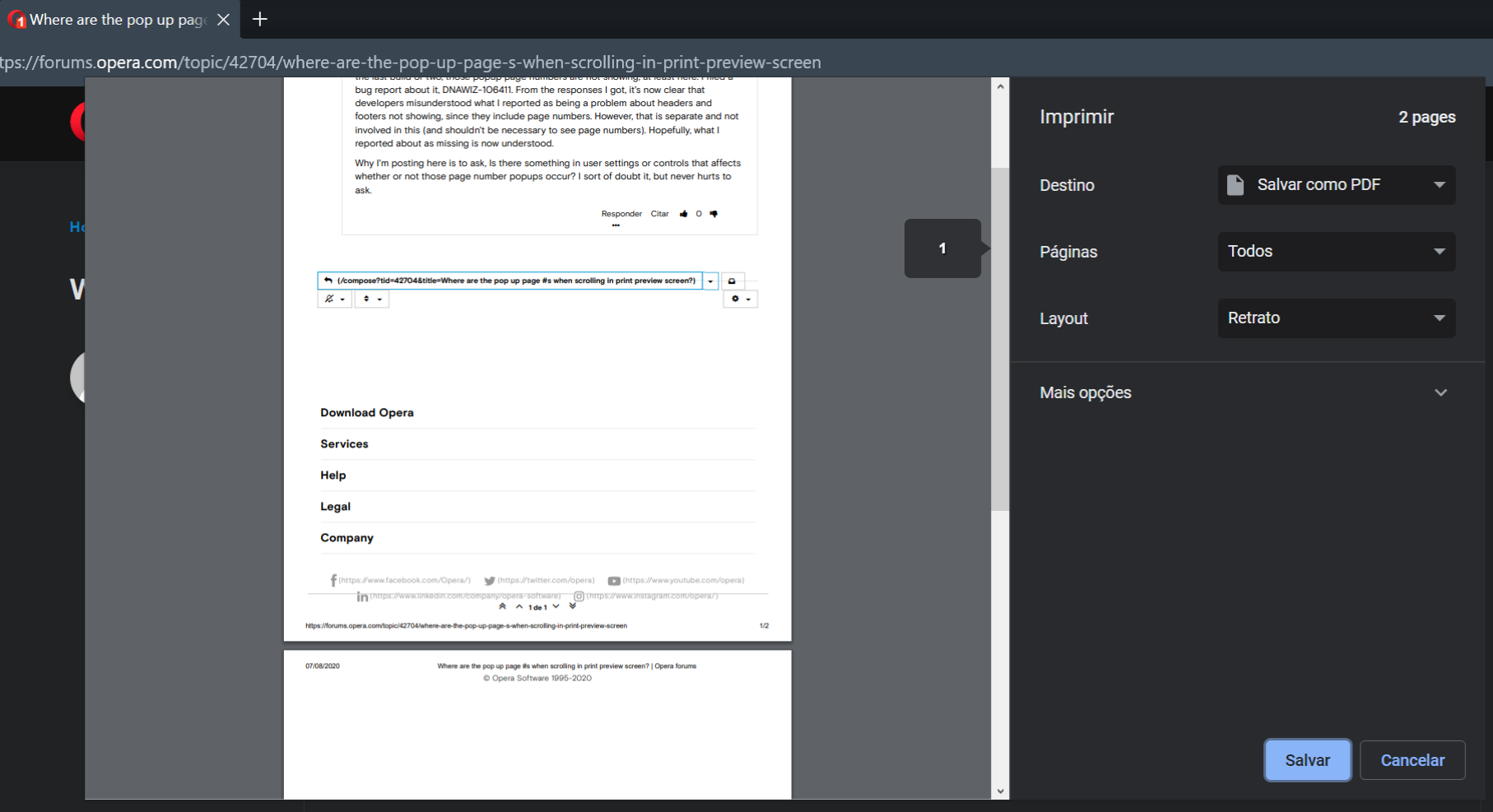Viewport: 1493px width, 812px height.
Task: Click the Citar link in preview
Action: pyautogui.click(x=660, y=214)
